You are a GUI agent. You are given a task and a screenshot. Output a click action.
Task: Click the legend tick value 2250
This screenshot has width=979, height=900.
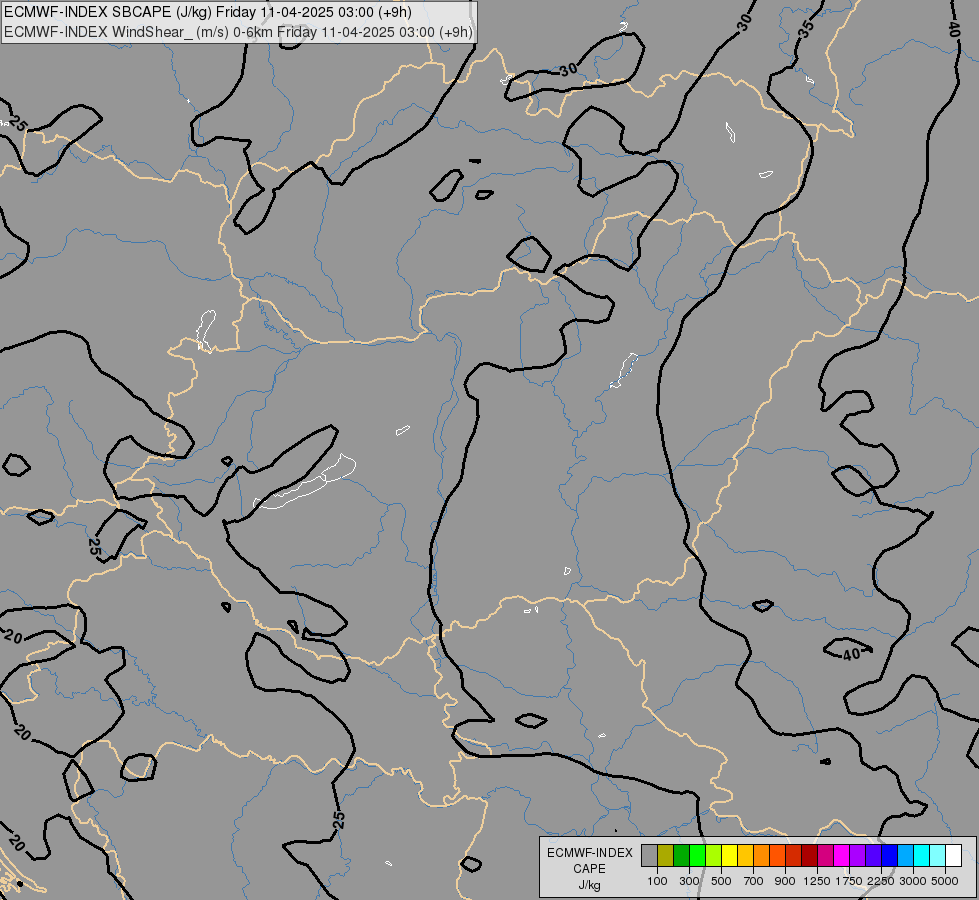880,881
